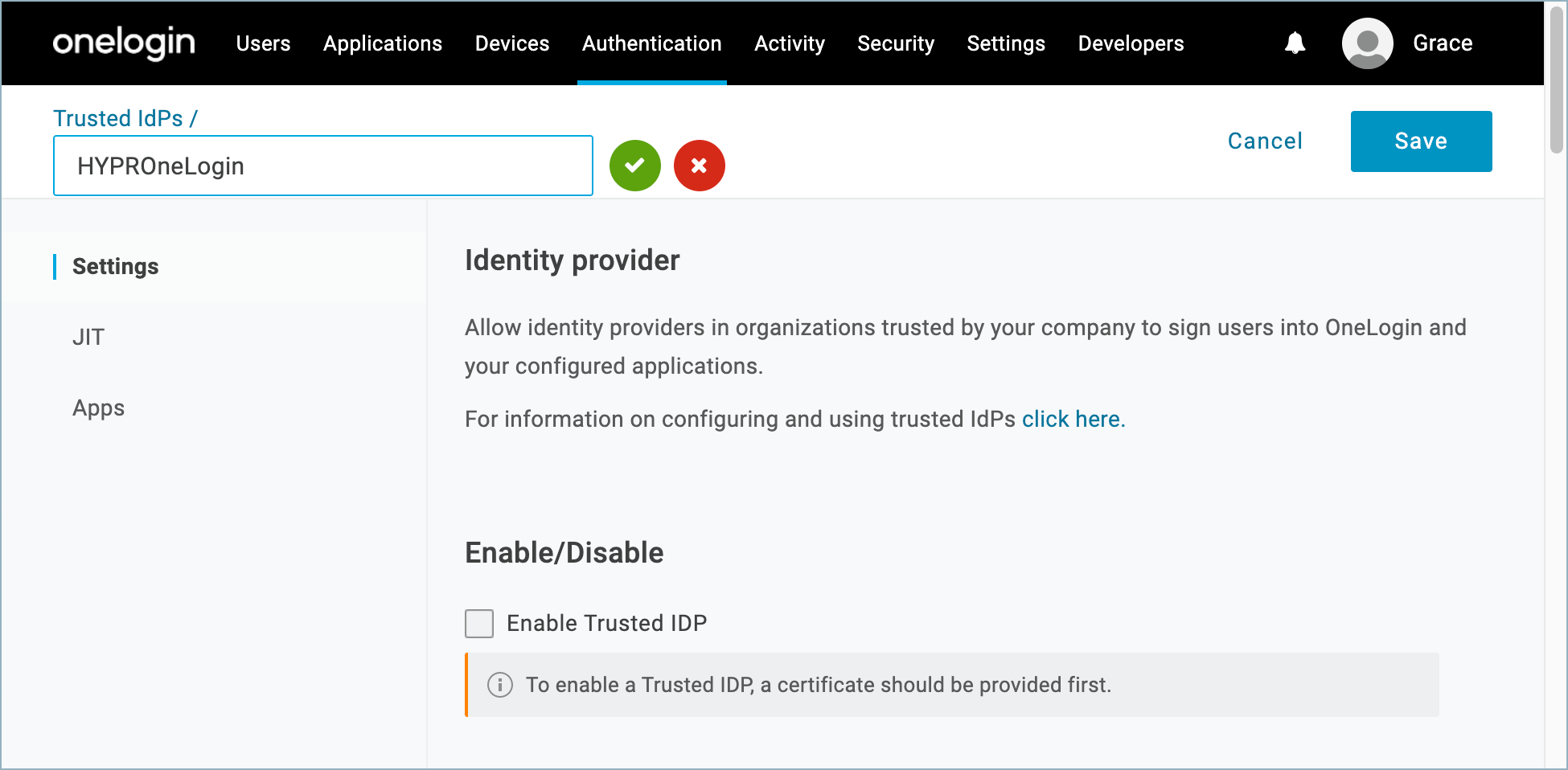Open the Applications menu
The width and height of the screenshot is (1568, 770).
(x=383, y=43)
